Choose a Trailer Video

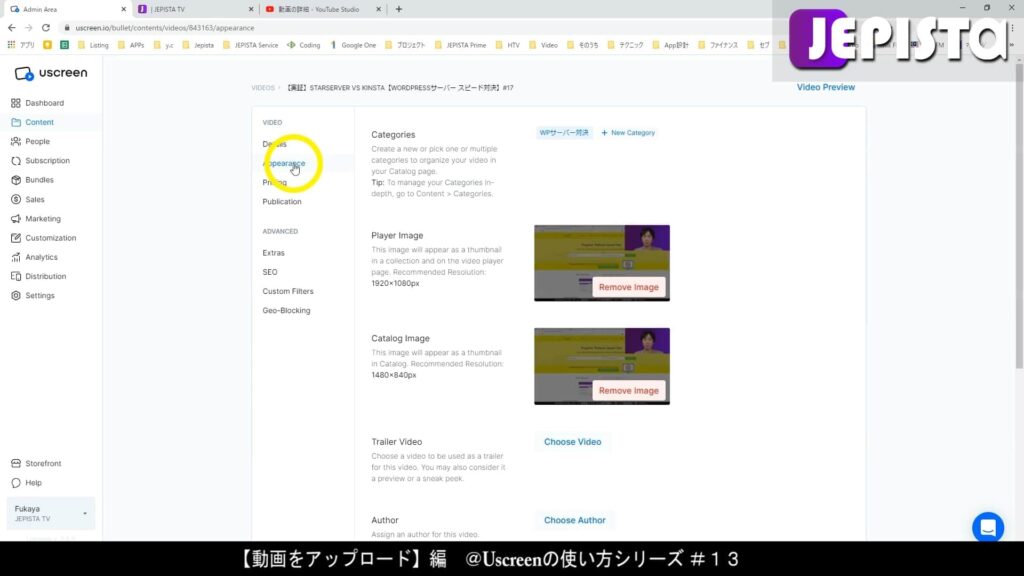click(573, 442)
